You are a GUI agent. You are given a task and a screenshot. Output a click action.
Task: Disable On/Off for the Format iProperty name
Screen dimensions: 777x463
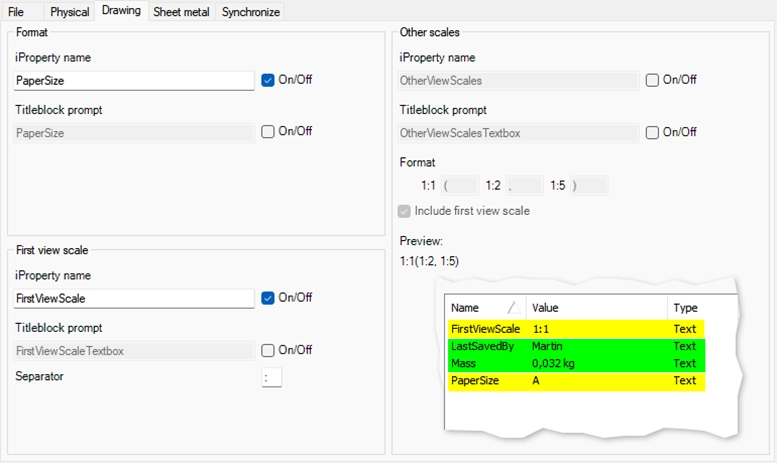click(x=268, y=80)
